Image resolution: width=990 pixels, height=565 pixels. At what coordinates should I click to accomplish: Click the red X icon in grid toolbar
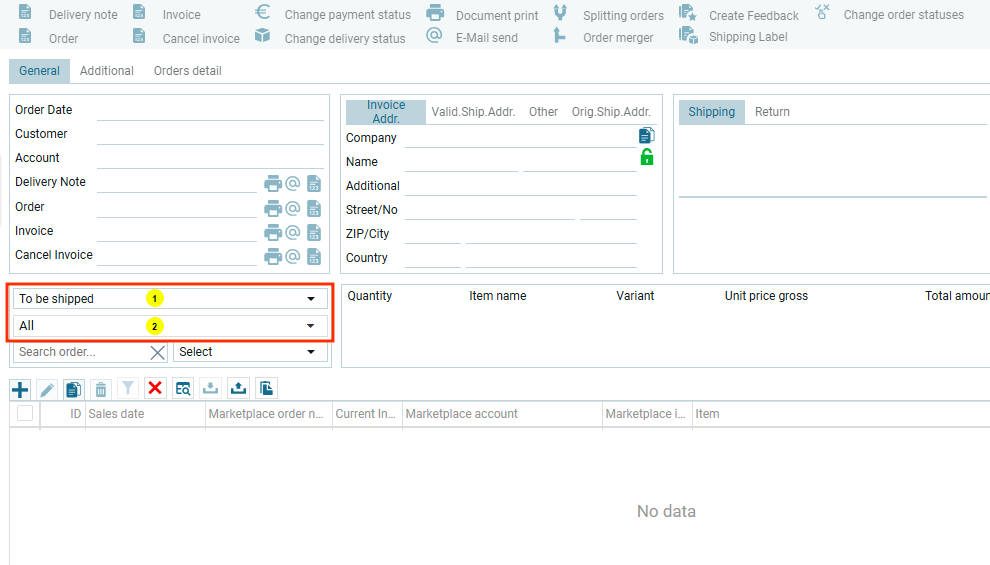[x=155, y=389]
